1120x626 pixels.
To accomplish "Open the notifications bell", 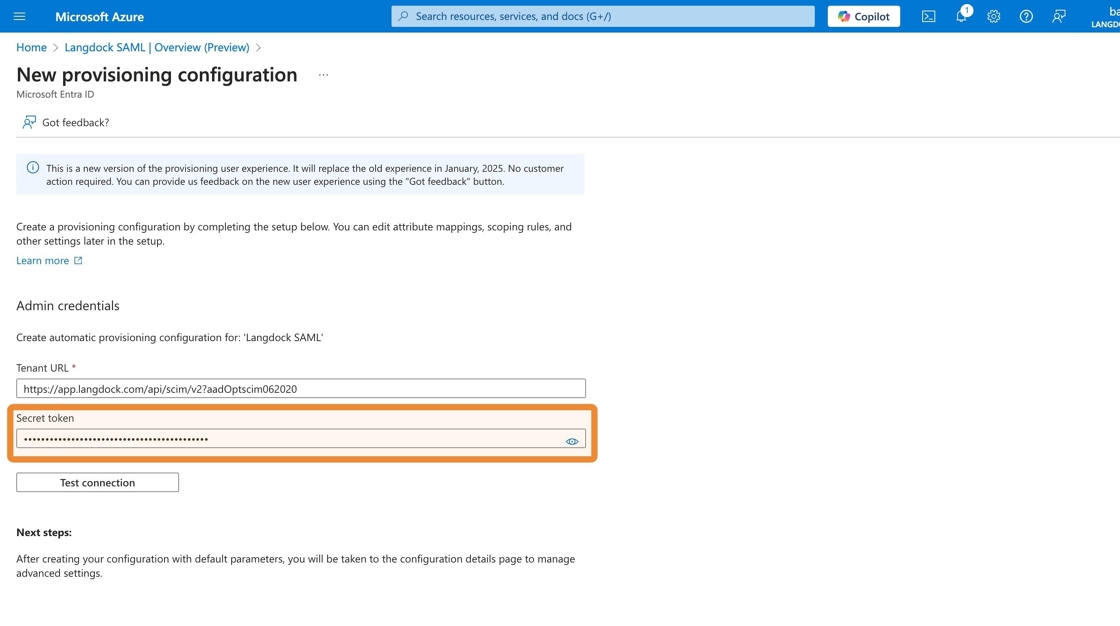I will (961, 16).
